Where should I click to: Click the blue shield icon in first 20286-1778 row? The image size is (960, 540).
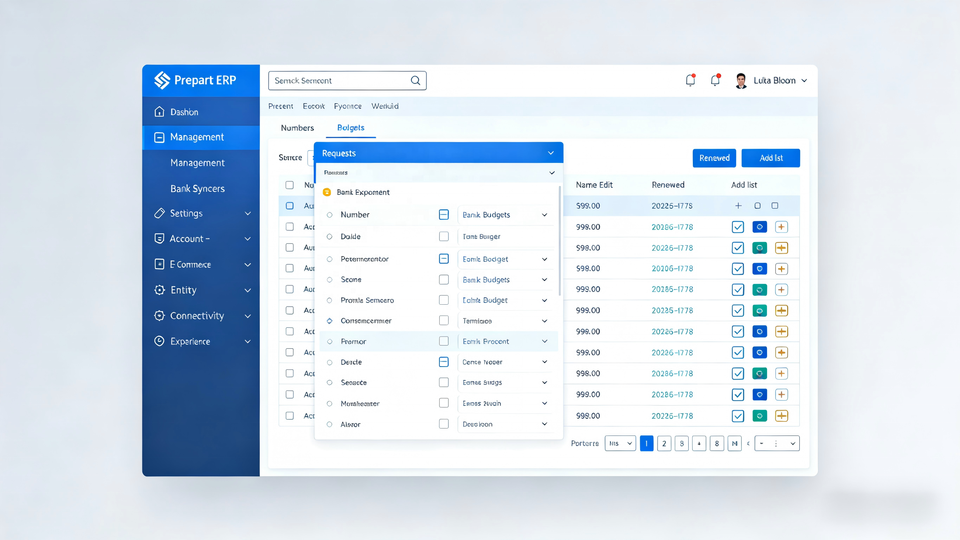pyautogui.click(x=759, y=227)
